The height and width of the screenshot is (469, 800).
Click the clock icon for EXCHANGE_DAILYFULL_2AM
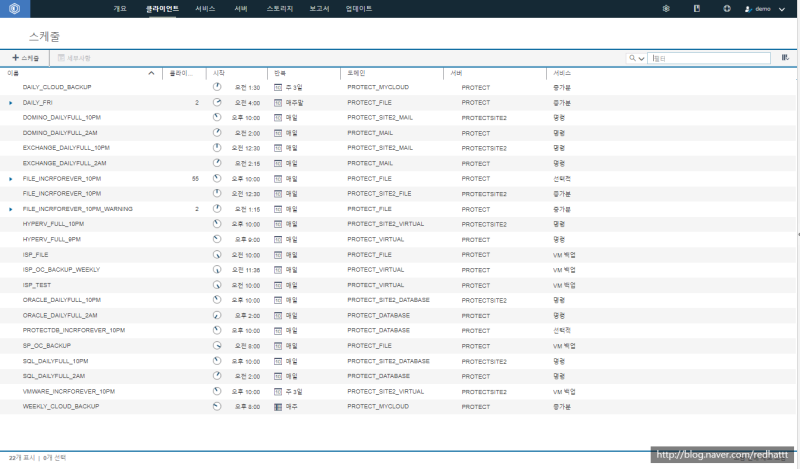click(x=217, y=163)
